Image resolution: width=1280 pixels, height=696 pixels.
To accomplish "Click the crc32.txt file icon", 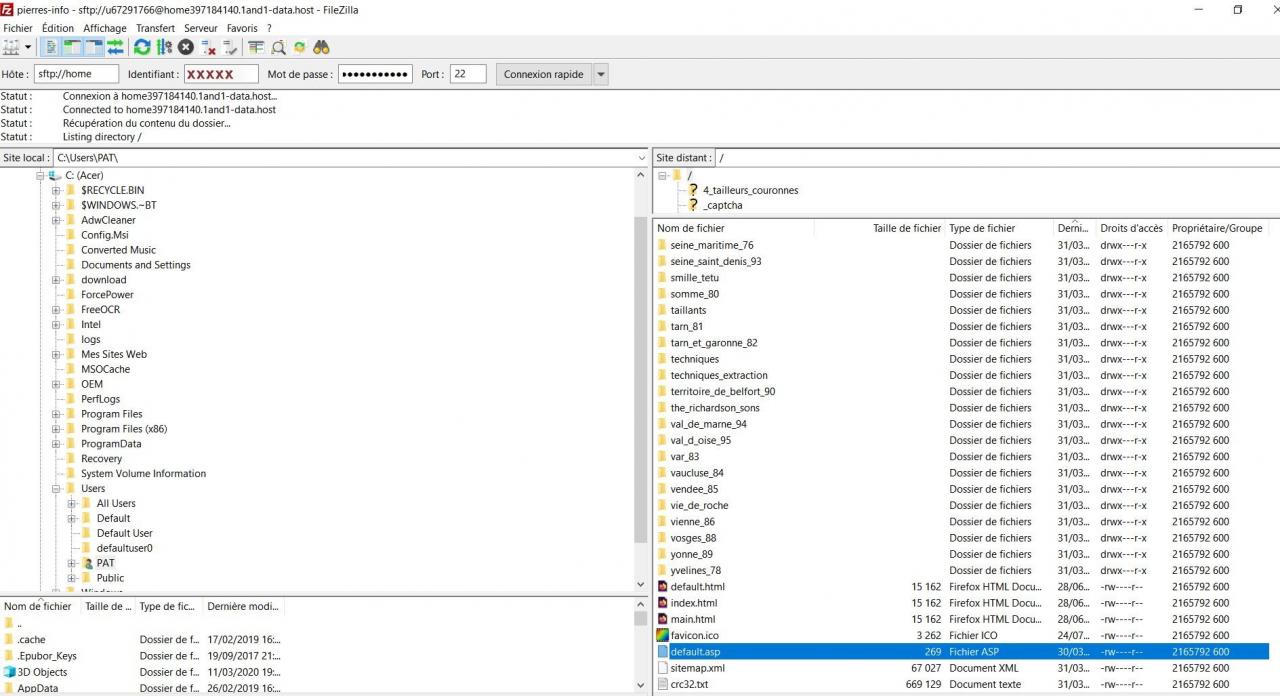I will [x=662, y=684].
